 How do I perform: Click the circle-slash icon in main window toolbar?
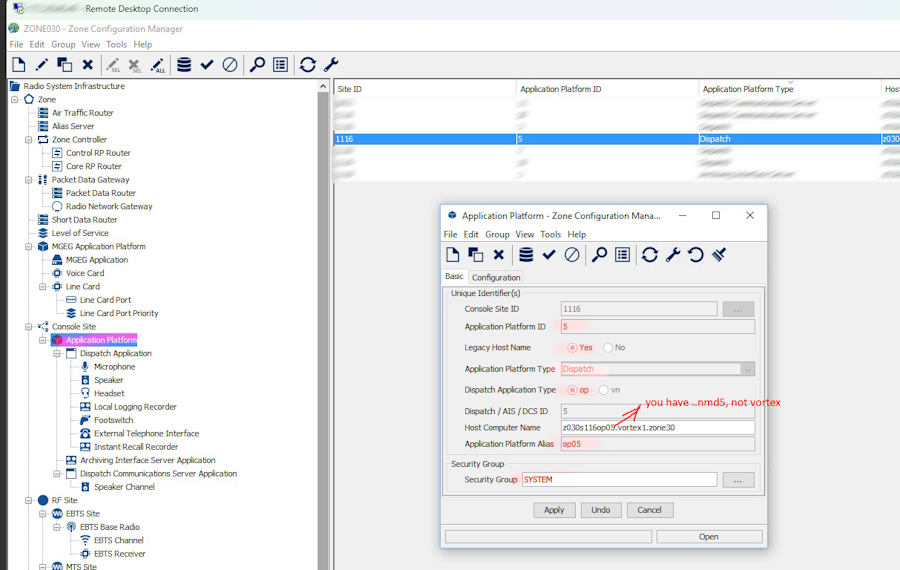click(x=230, y=65)
